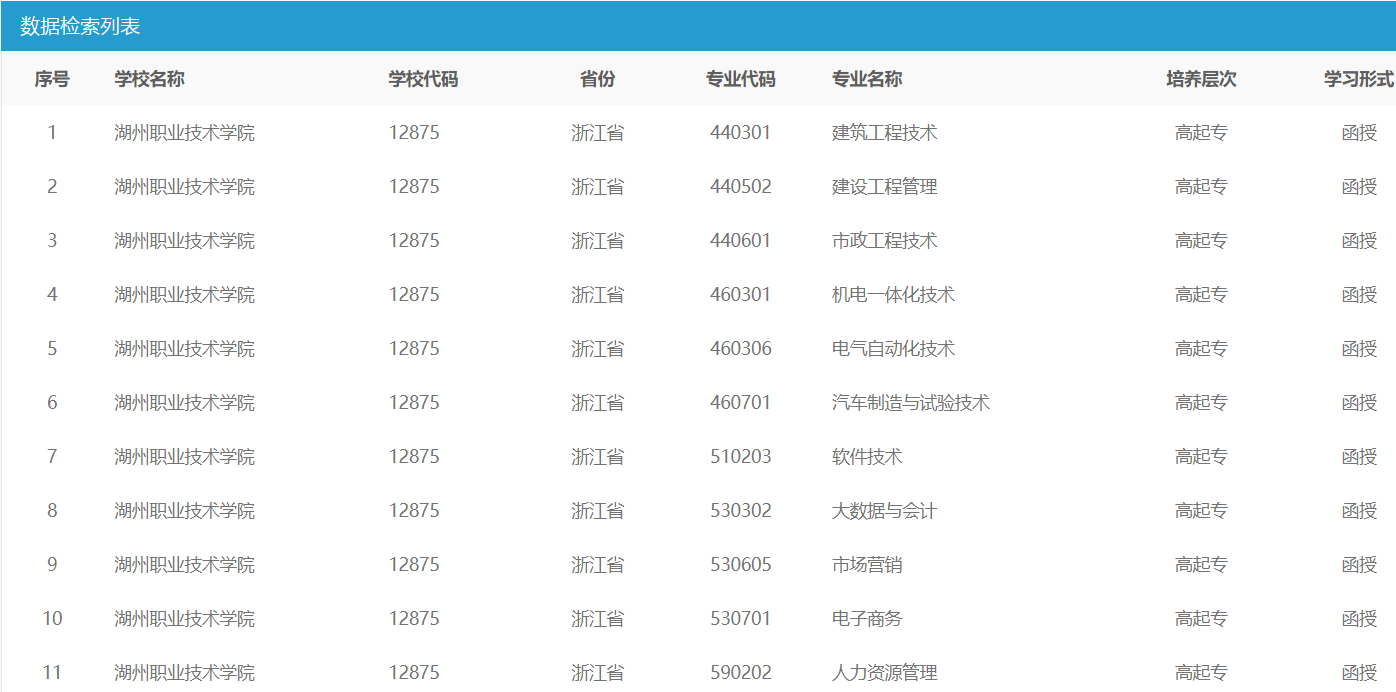The image size is (1396, 692).
Task: Click serial number 1 in 建筑工程技术 row
Action: pos(52,133)
